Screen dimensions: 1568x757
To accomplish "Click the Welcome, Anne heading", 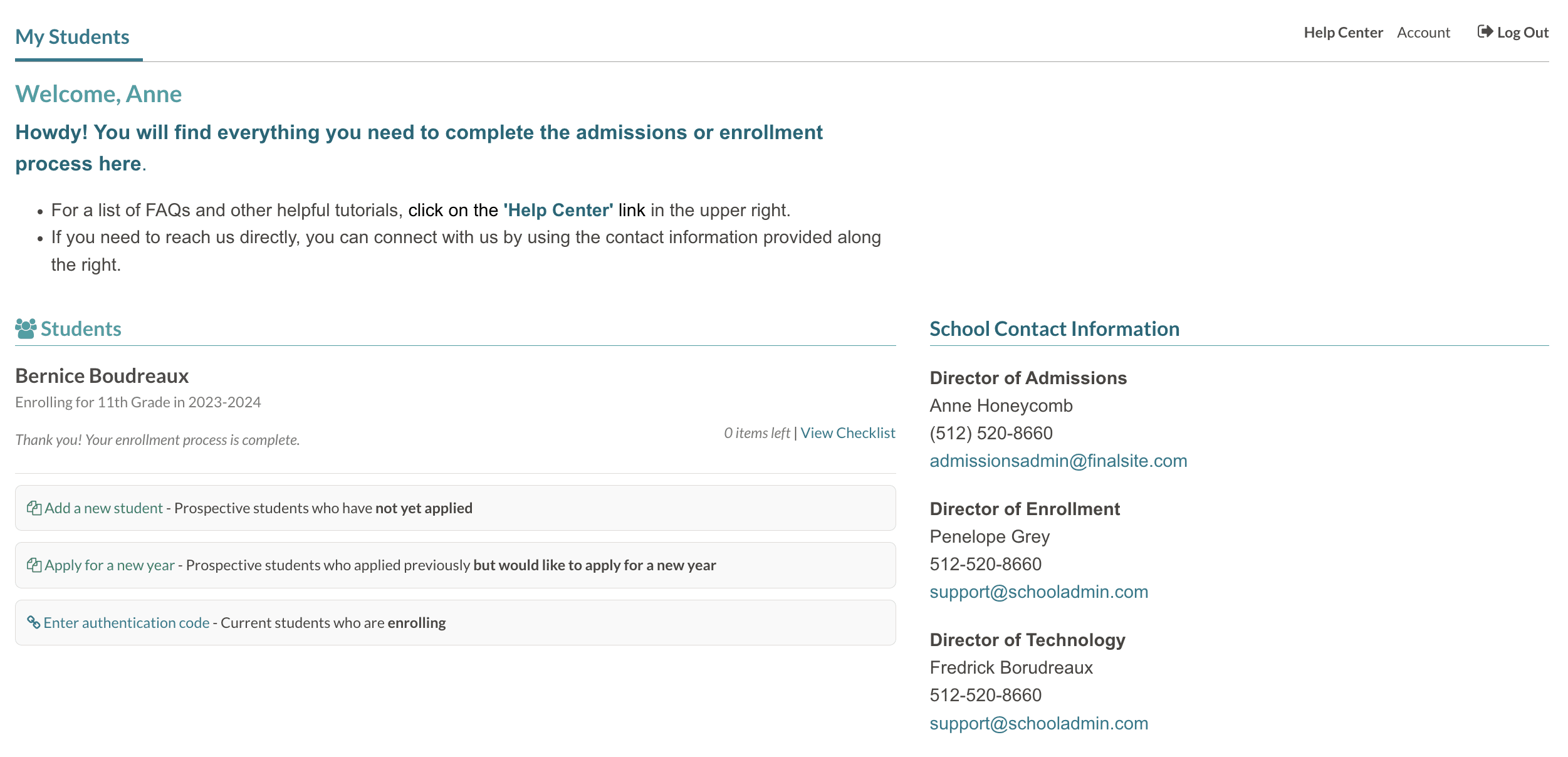I will [98, 94].
